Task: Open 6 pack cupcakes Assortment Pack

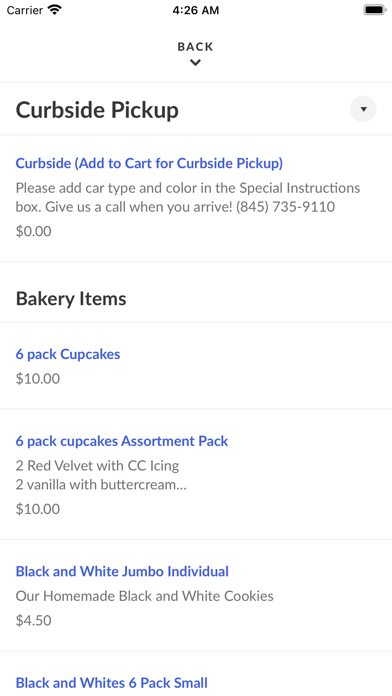Action: click(122, 441)
